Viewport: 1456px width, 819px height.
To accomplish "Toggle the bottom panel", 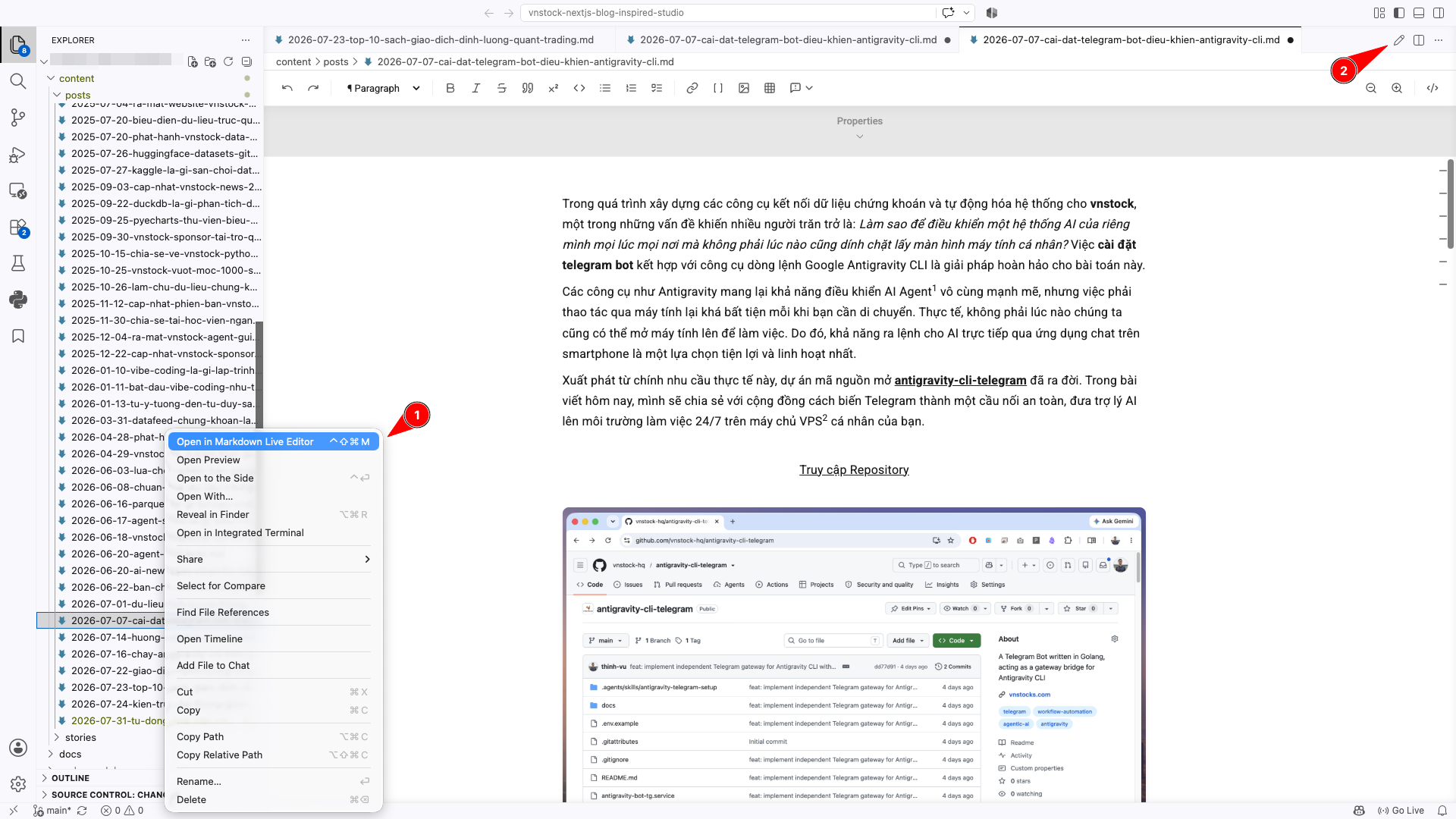I will 1419,13.
